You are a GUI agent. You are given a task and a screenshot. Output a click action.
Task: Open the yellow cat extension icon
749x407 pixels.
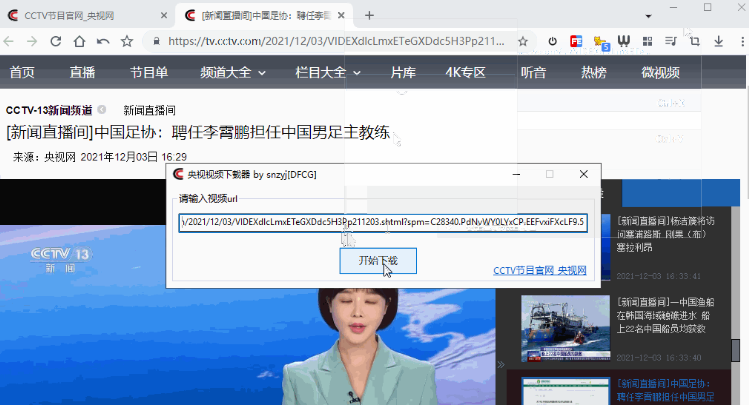click(600, 43)
